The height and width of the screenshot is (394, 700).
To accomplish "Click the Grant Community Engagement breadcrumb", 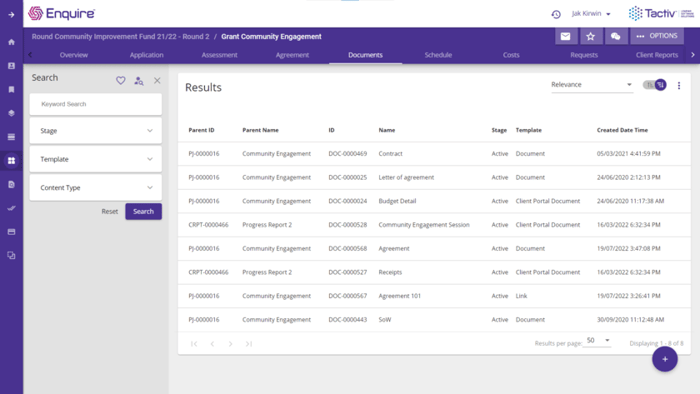I will (x=271, y=37).
